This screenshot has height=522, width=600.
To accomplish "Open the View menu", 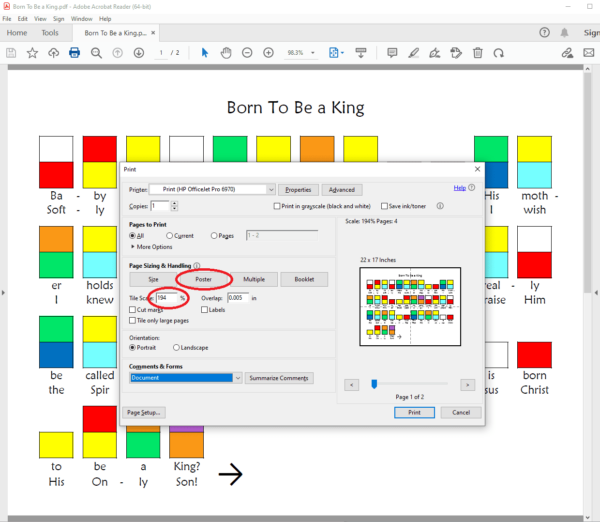I will (40, 19).
